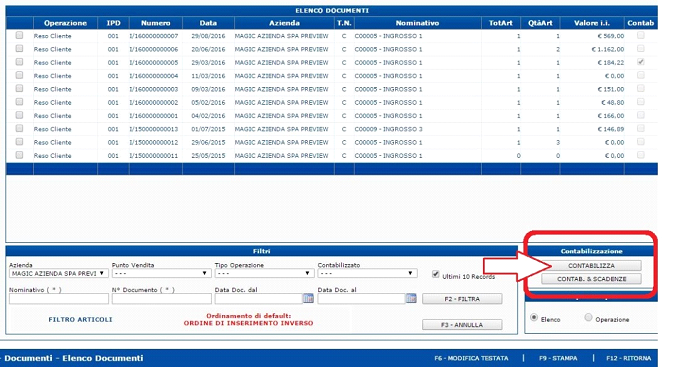Click the CONTABILIZZA button
This screenshot has width=686, height=368.
[x=592, y=266]
